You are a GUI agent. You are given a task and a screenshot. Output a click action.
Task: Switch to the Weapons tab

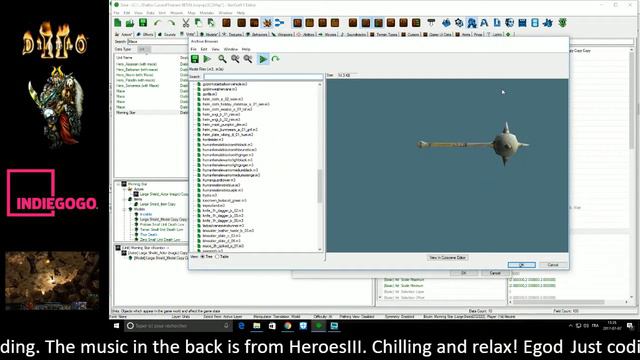[x=282, y=35]
